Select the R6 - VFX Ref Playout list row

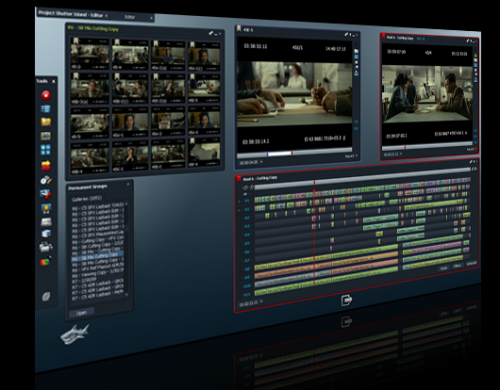(x=98, y=268)
